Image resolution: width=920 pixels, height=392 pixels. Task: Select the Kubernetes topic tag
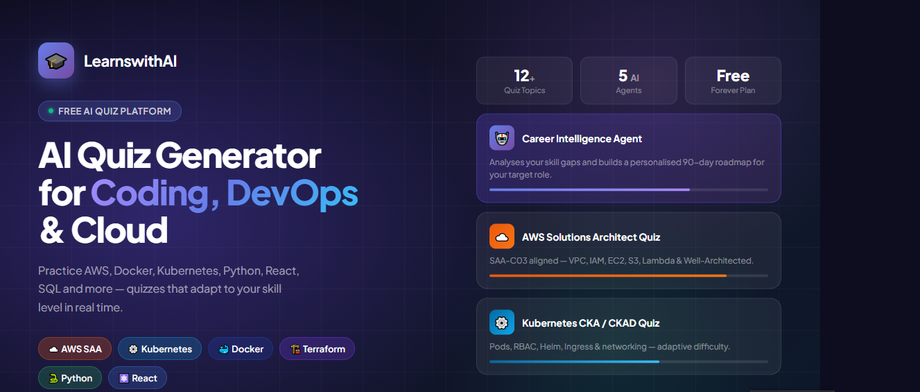[x=160, y=349]
